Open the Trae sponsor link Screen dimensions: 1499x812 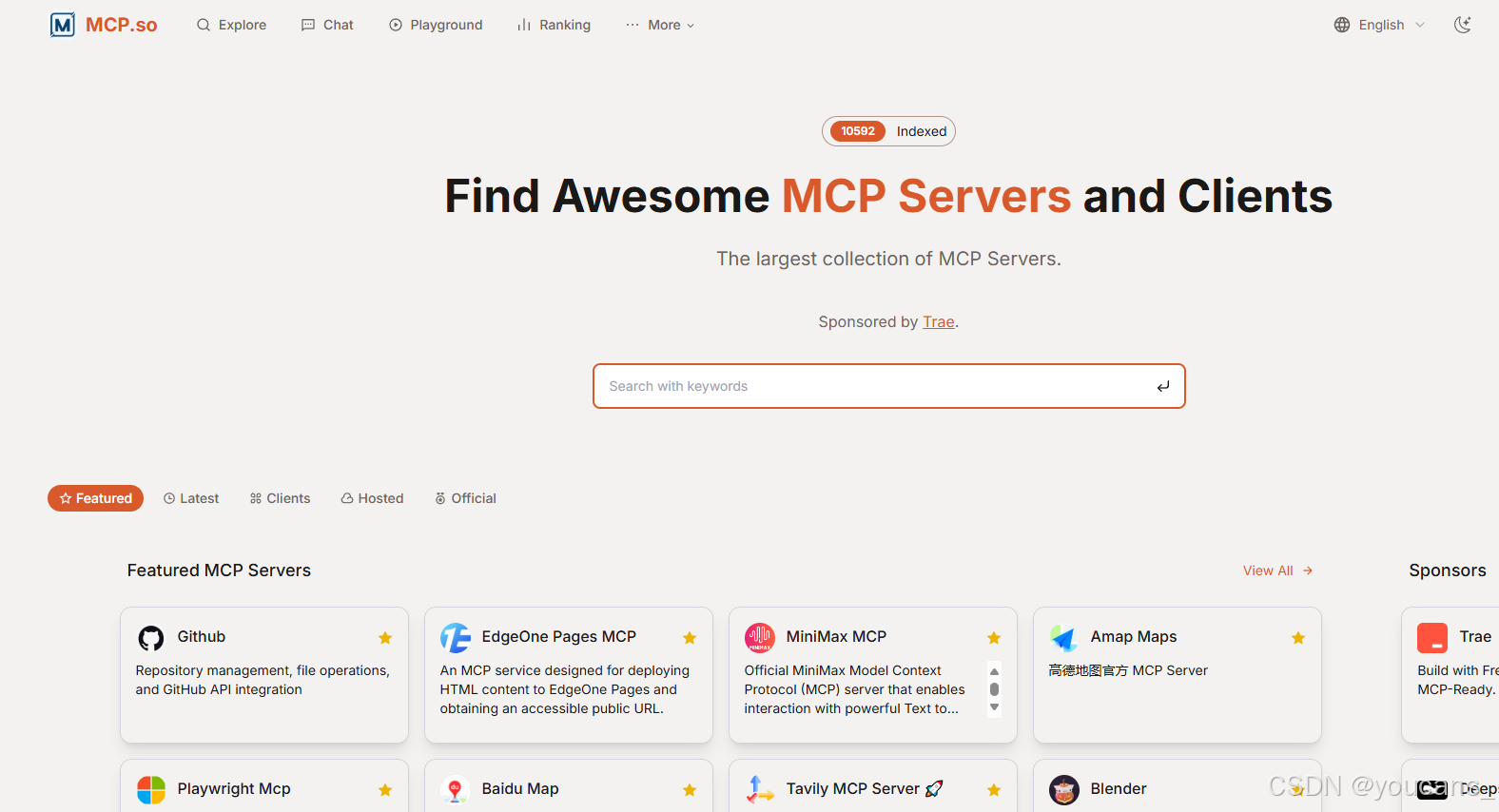click(x=938, y=321)
